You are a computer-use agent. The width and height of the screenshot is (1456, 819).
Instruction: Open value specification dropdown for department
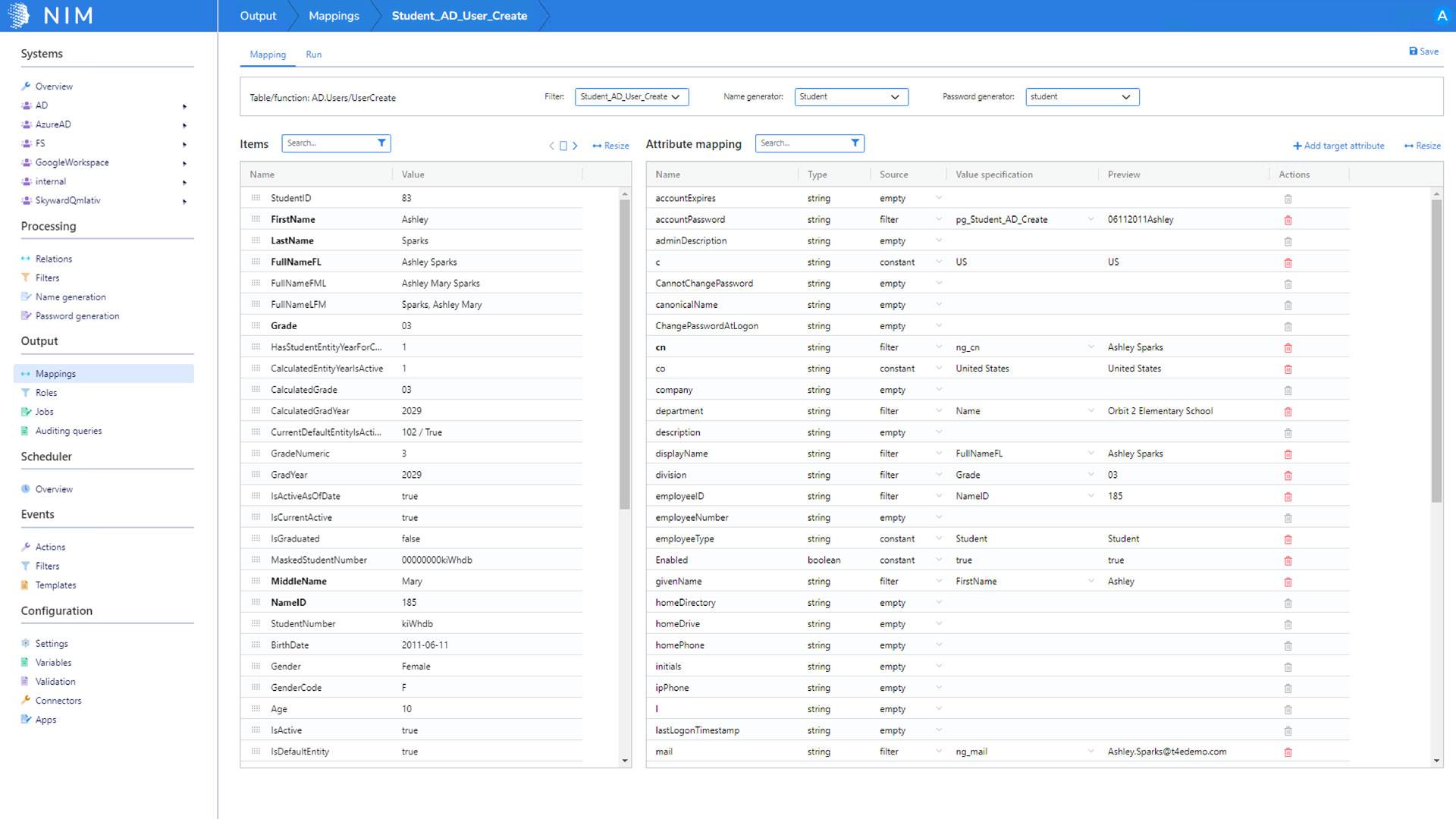point(1090,411)
